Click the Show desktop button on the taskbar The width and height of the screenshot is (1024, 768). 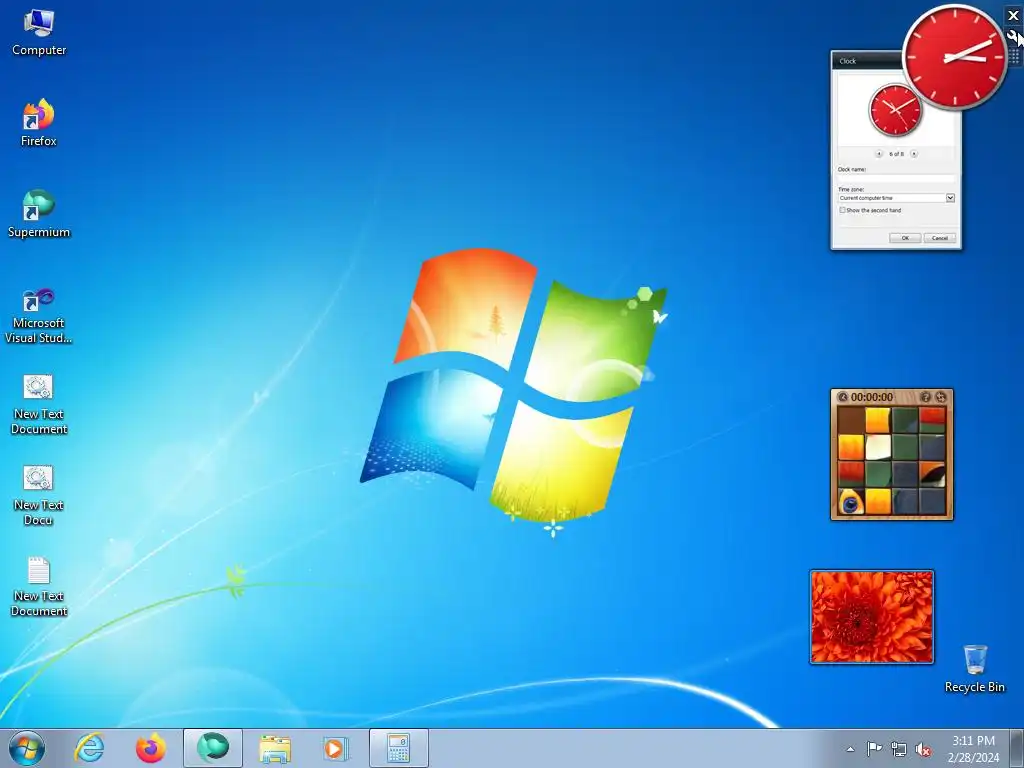[x=1017, y=748]
